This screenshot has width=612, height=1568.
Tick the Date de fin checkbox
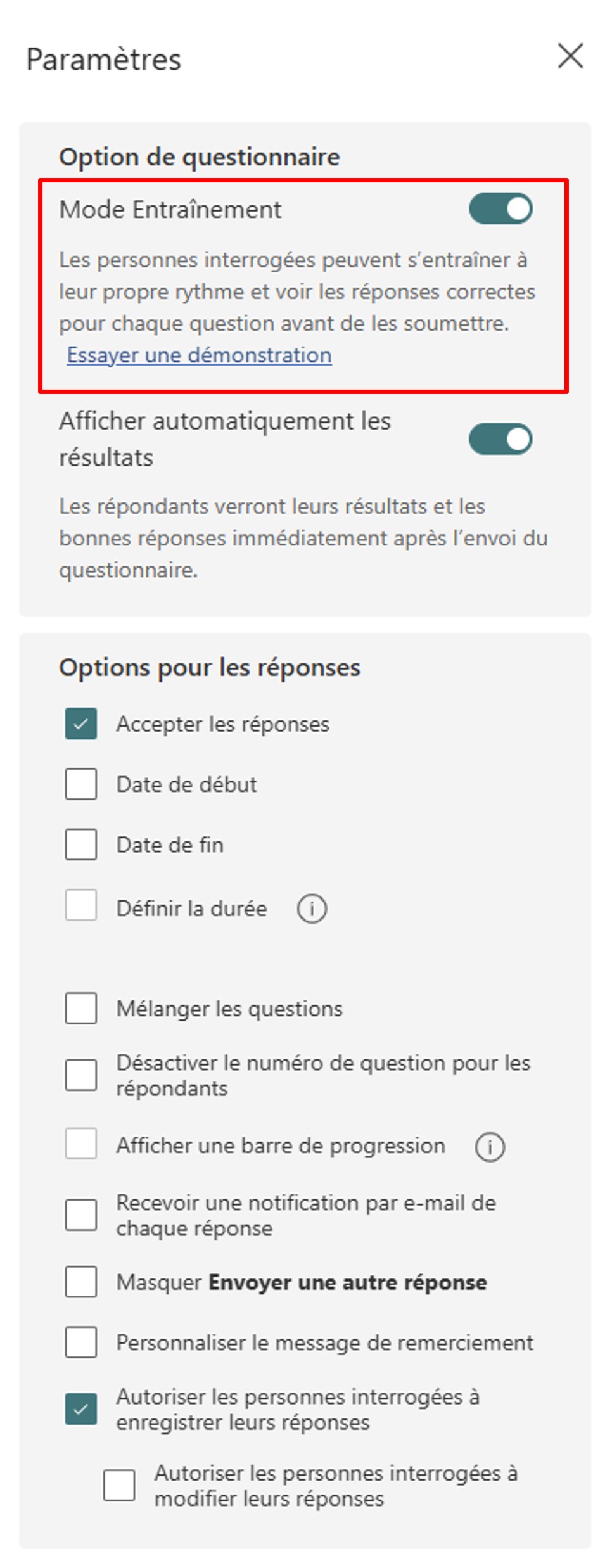click(x=81, y=844)
